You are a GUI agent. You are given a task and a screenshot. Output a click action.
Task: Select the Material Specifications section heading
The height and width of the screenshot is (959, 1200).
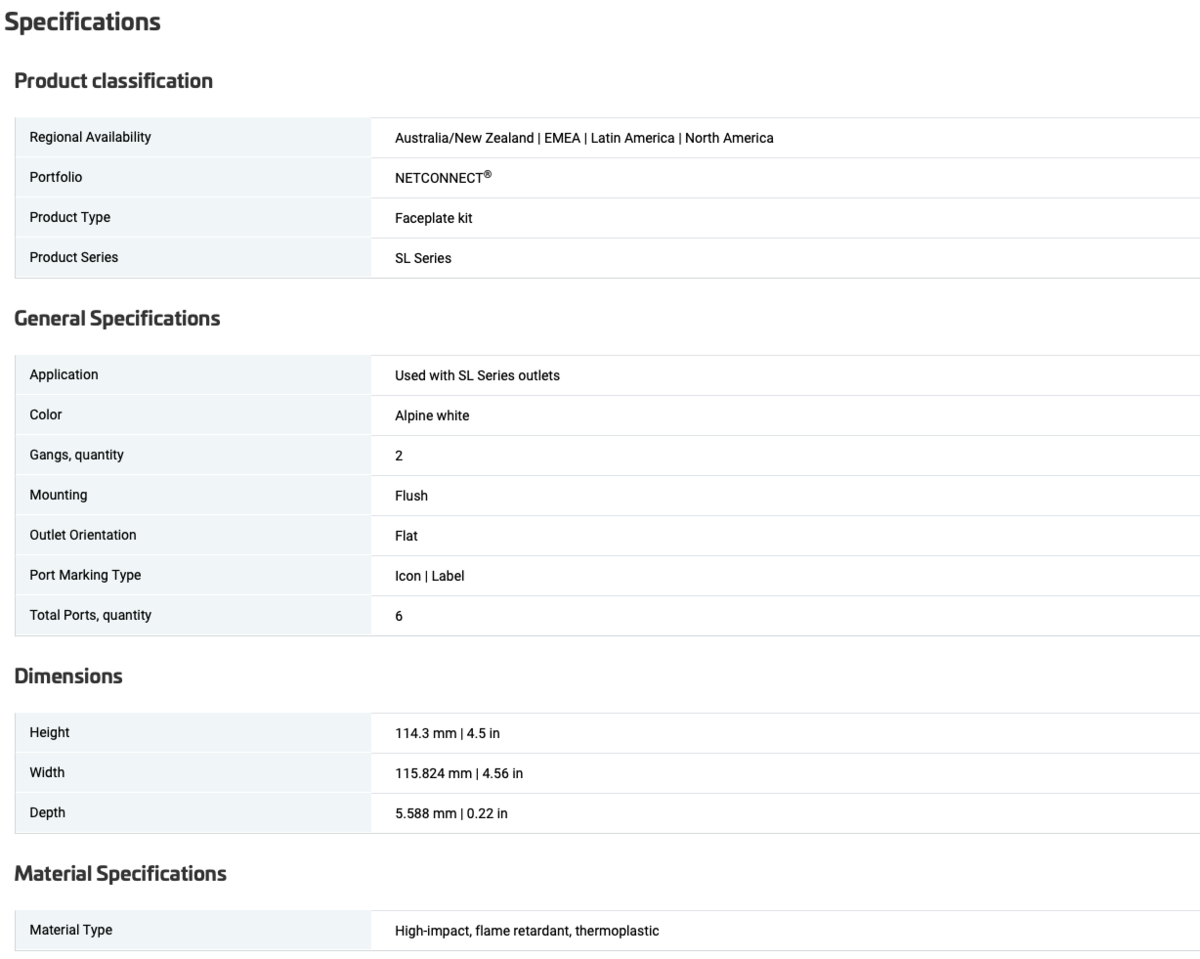[120, 874]
